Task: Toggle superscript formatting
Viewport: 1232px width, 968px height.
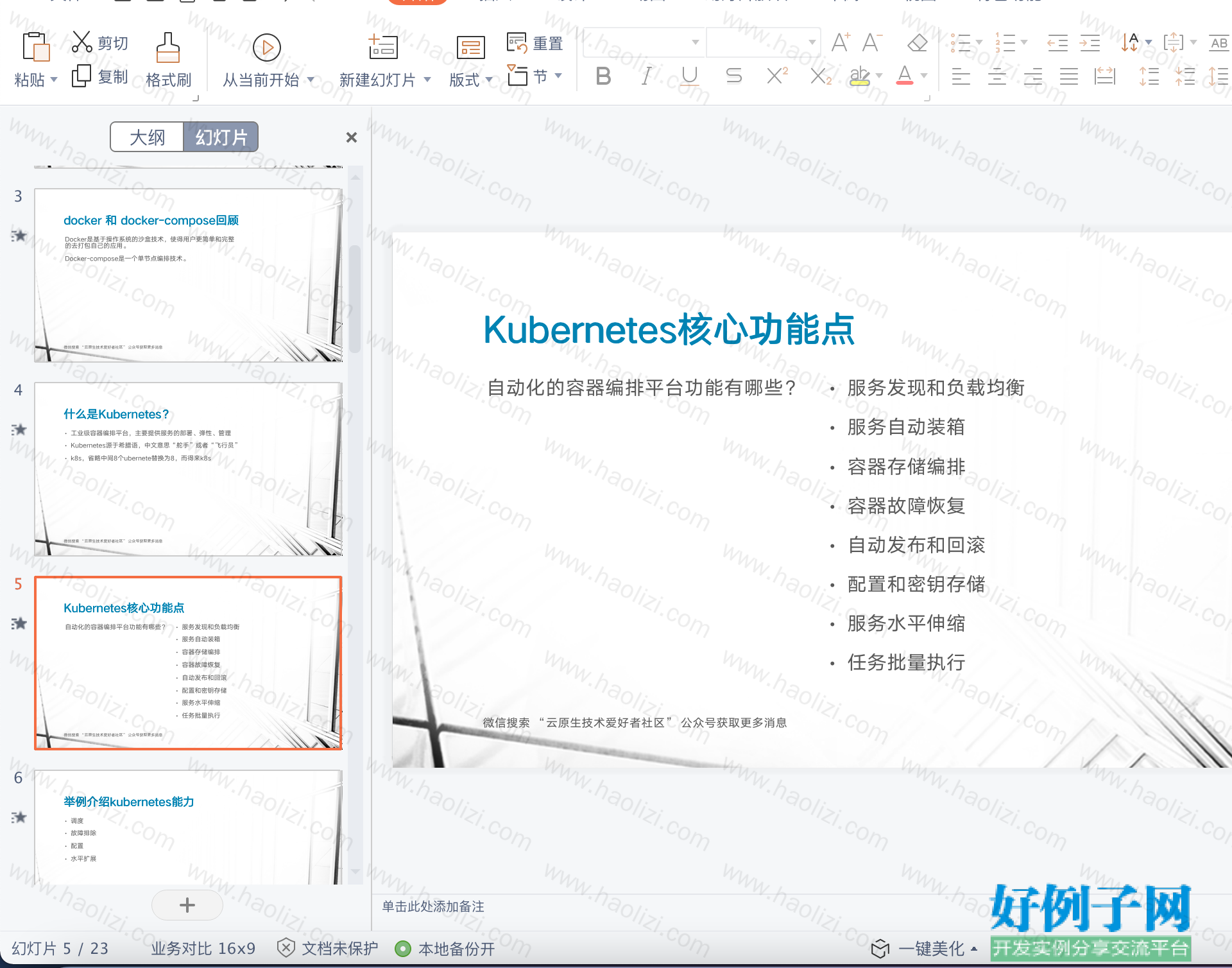Action: [x=777, y=76]
